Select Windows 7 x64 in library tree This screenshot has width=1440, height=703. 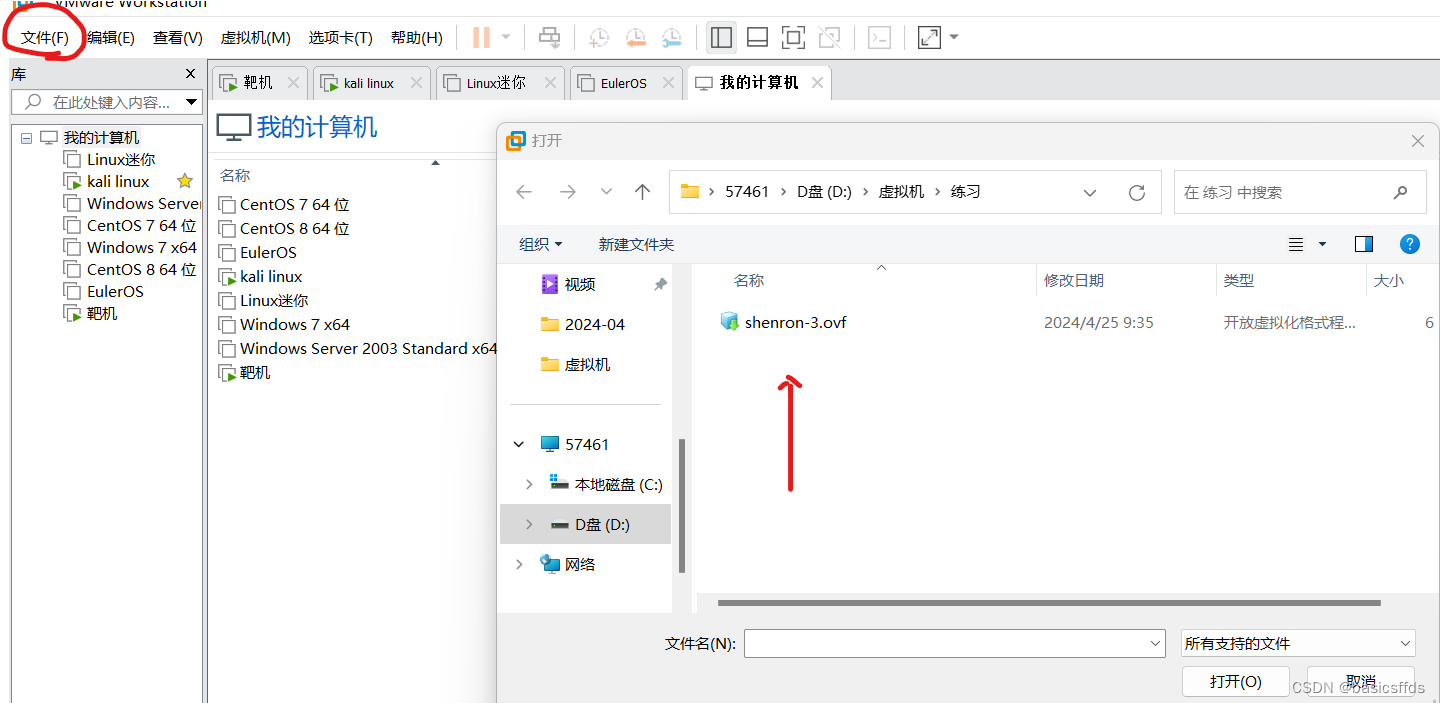[142, 247]
